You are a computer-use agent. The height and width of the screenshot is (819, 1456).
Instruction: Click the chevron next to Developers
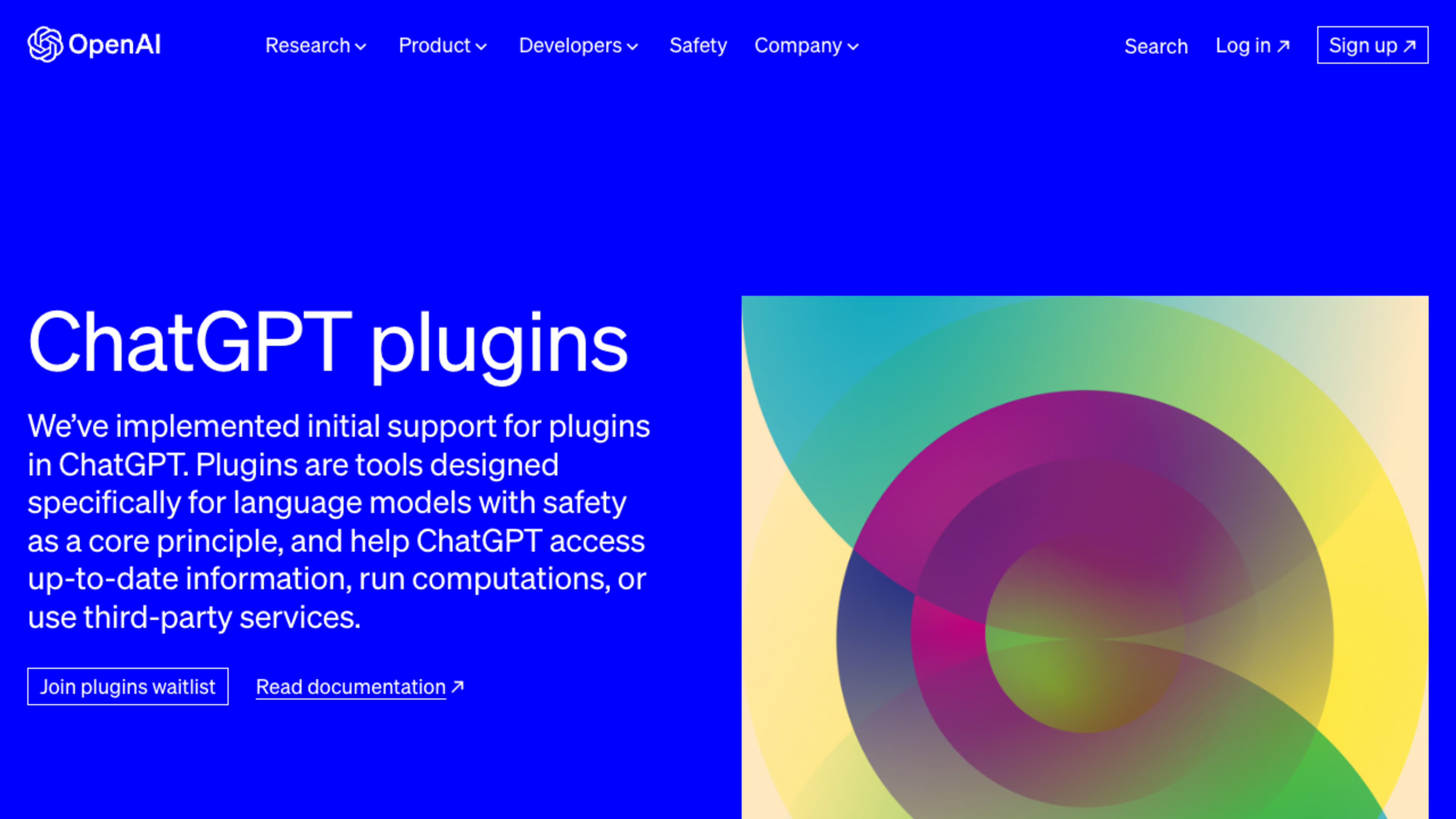[x=633, y=47]
